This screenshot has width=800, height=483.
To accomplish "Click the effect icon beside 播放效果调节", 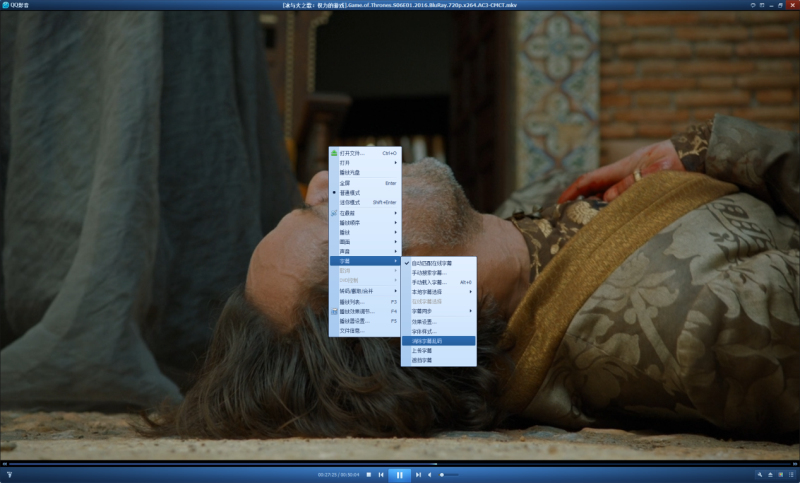I will pyautogui.click(x=334, y=311).
